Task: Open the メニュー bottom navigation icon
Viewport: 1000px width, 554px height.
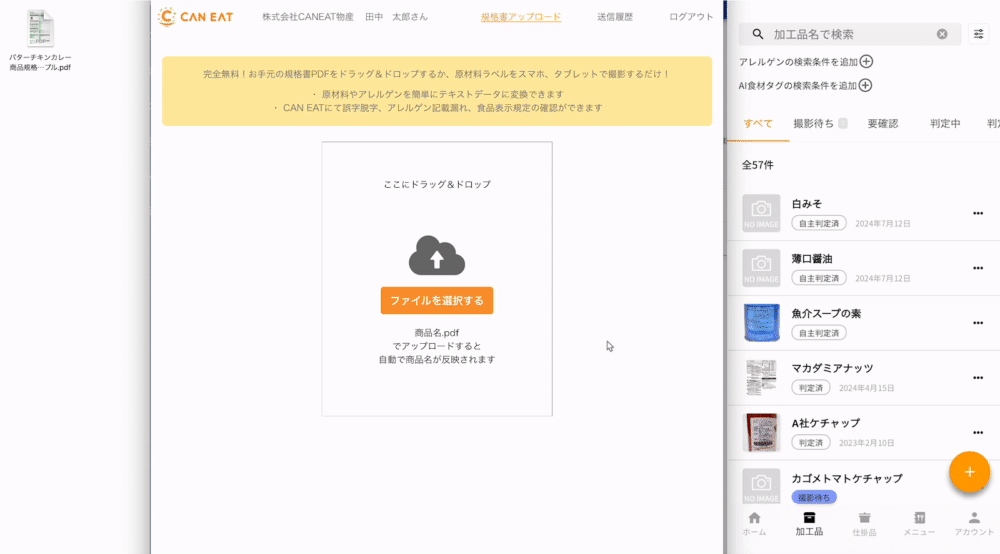Action: coord(919,523)
